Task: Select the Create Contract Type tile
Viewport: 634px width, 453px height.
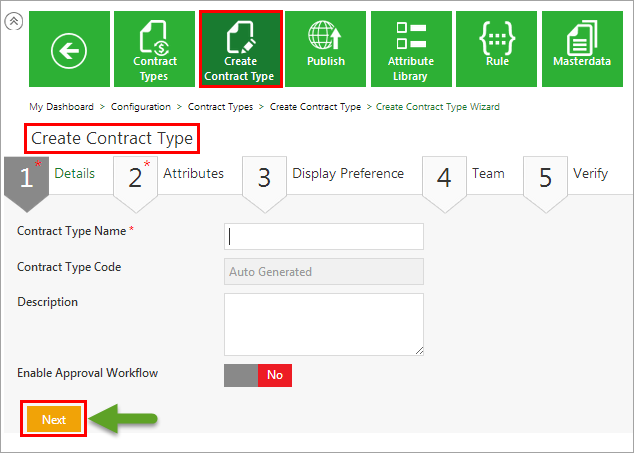Action: [240, 50]
